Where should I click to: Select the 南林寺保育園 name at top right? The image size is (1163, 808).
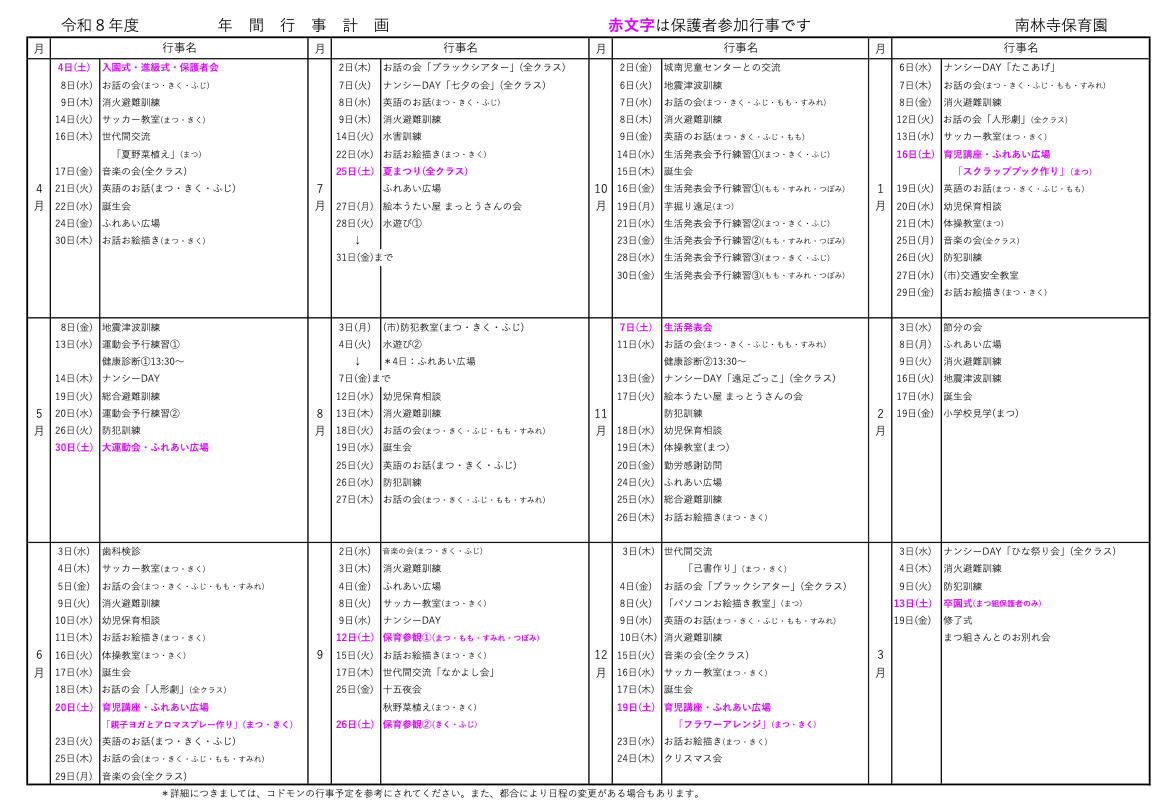click(x=1061, y=25)
